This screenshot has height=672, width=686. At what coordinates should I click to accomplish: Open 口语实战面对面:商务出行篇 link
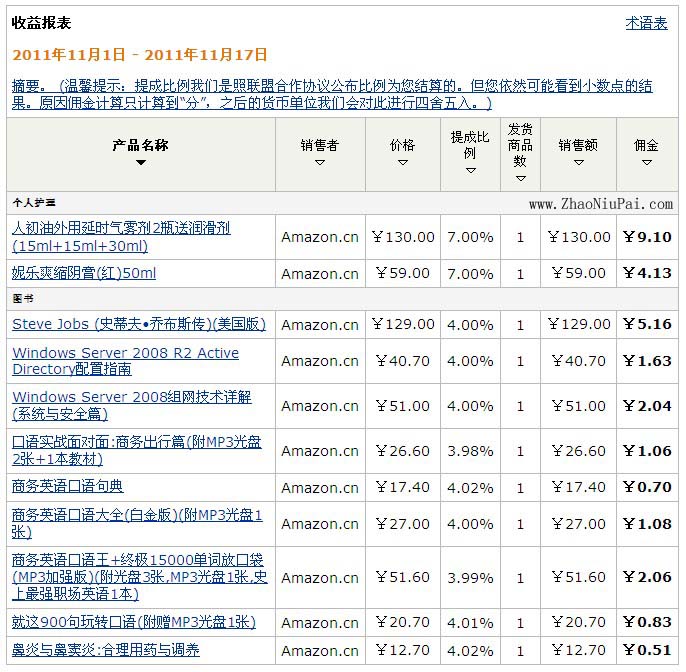[x=136, y=450]
